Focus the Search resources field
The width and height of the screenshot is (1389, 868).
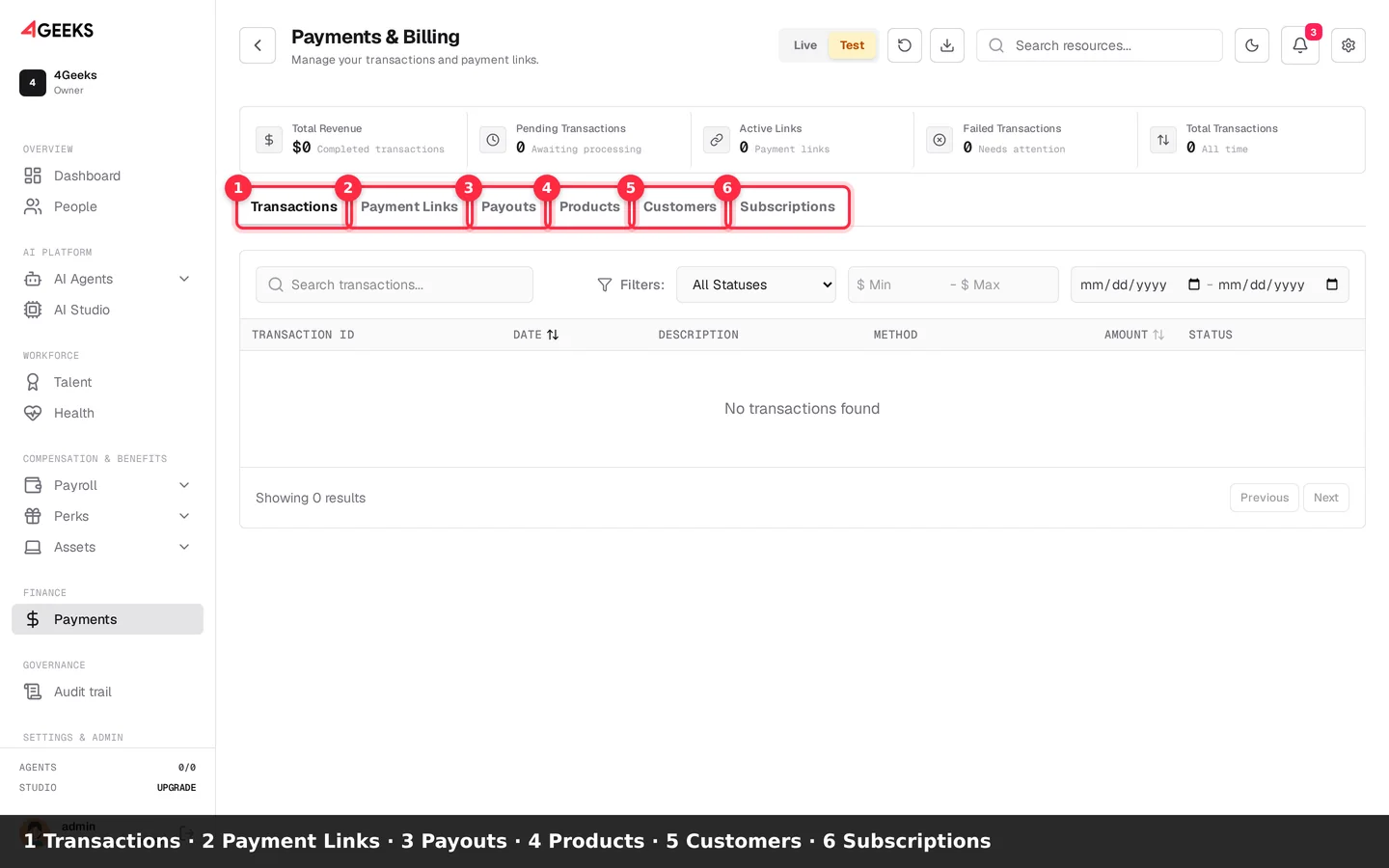[1100, 45]
